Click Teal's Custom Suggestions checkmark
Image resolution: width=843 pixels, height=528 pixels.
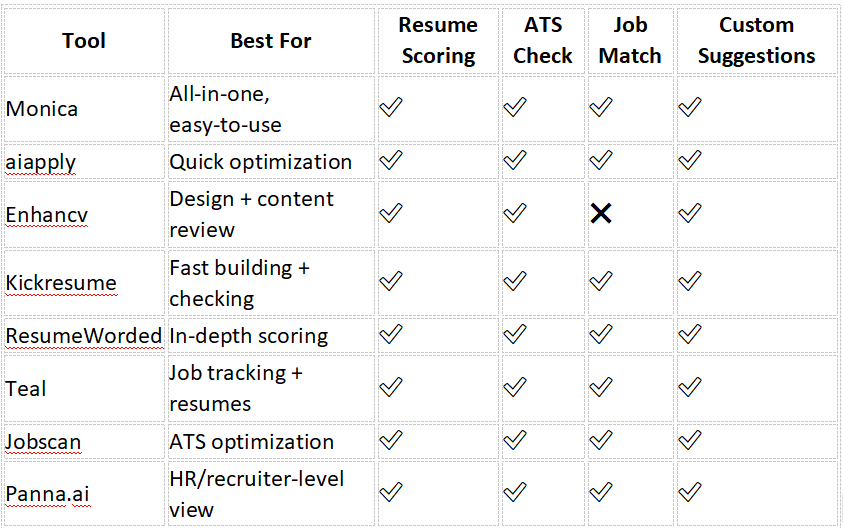point(690,387)
